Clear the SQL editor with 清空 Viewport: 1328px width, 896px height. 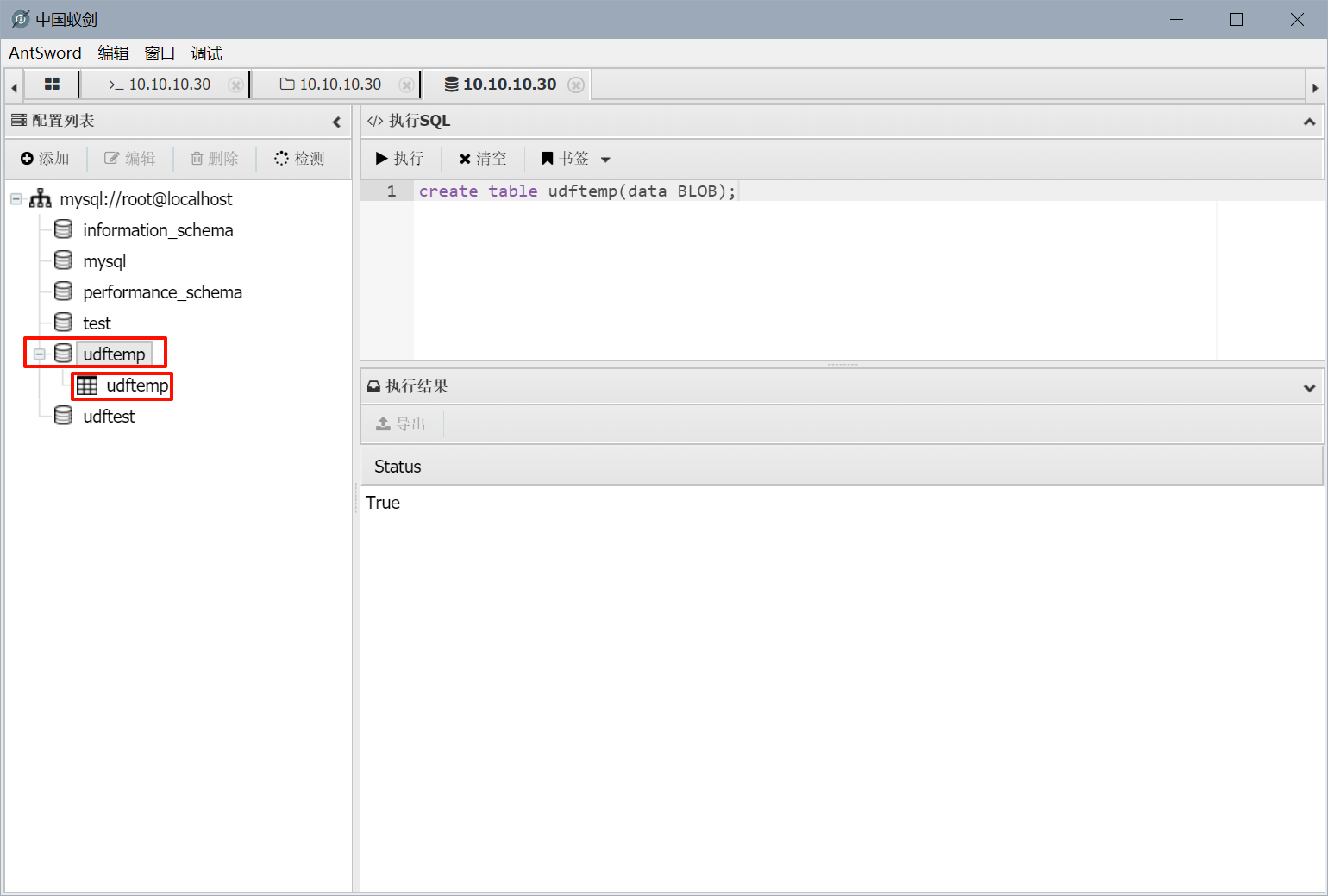tap(483, 159)
